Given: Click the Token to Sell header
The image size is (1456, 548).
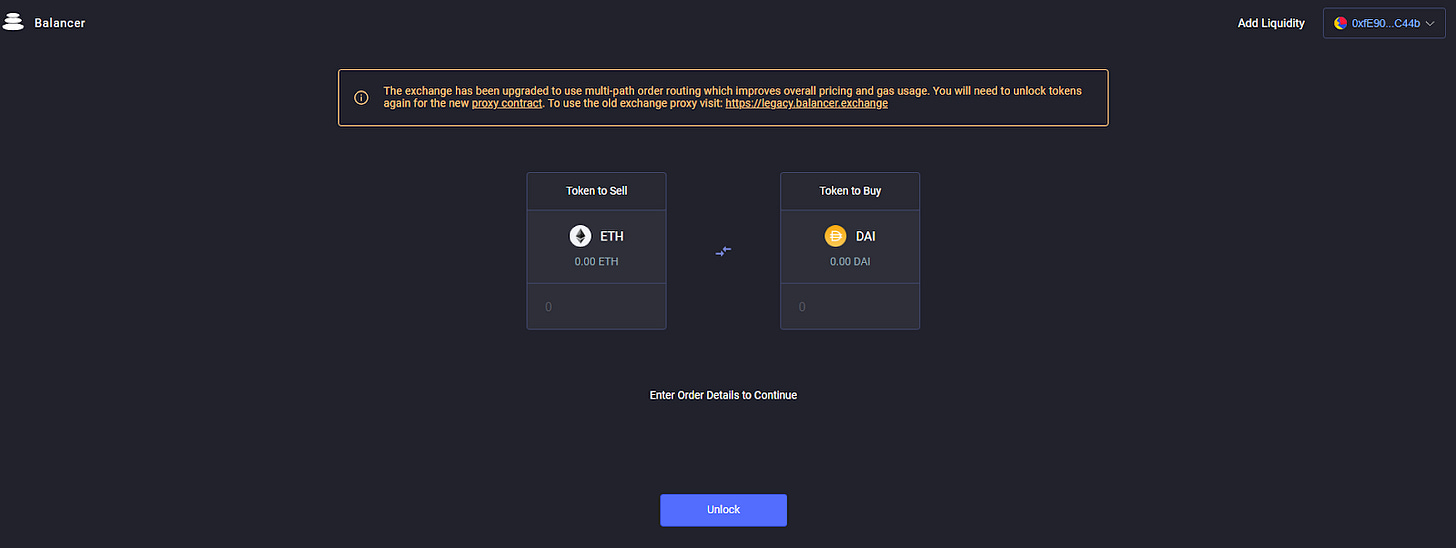Looking at the screenshot, I should tap(596, 191).
